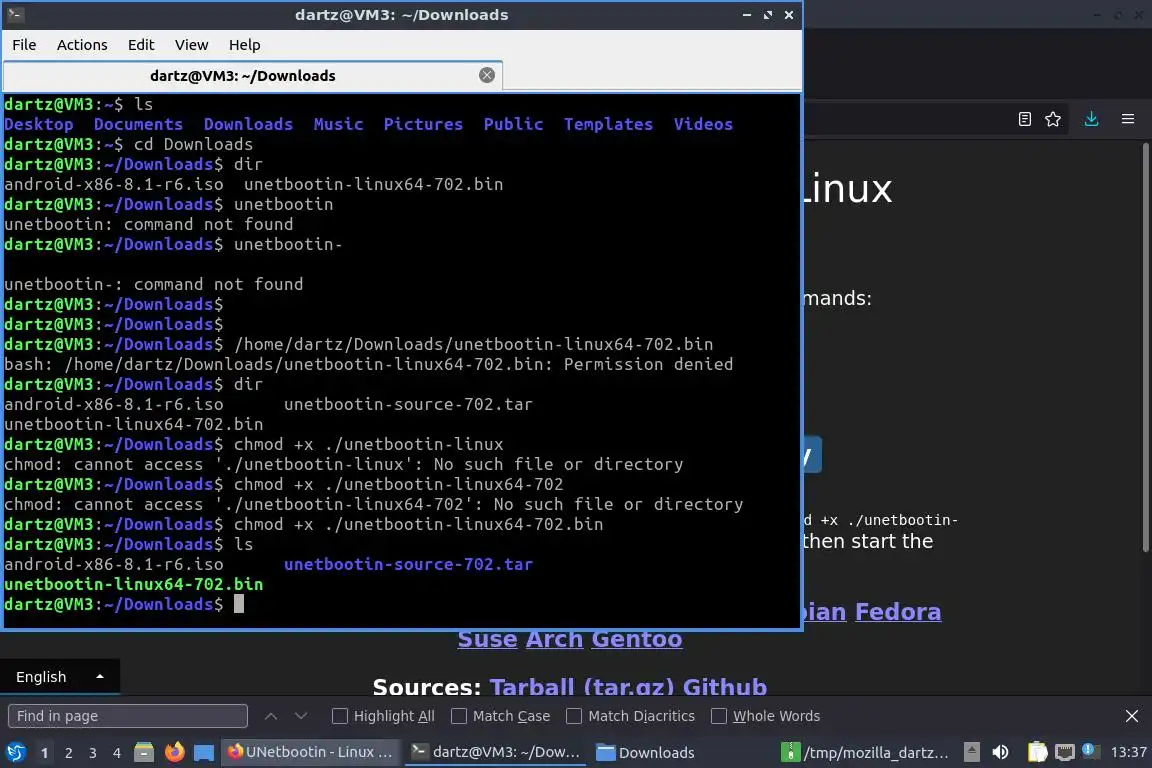This screenshot has height=768, width=1152.
Task: Open the Firefox hamburger menu
Action: (1128, 119)
